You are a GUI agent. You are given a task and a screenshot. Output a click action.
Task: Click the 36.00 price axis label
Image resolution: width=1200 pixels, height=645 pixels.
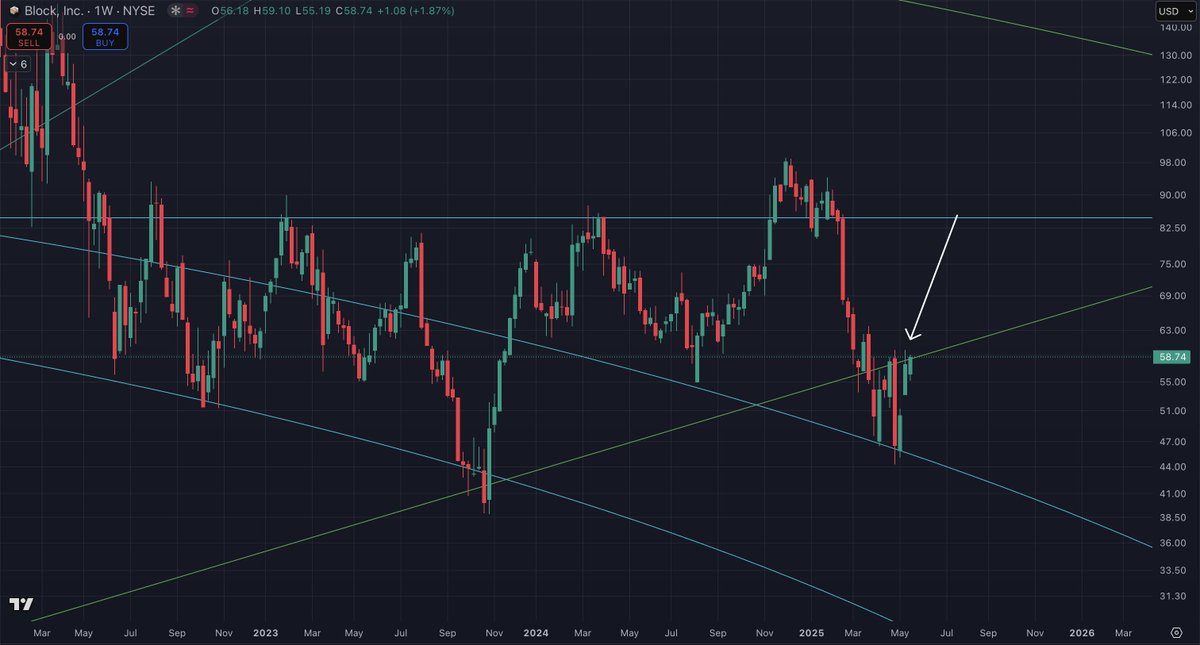click(x=1175, y=543)
